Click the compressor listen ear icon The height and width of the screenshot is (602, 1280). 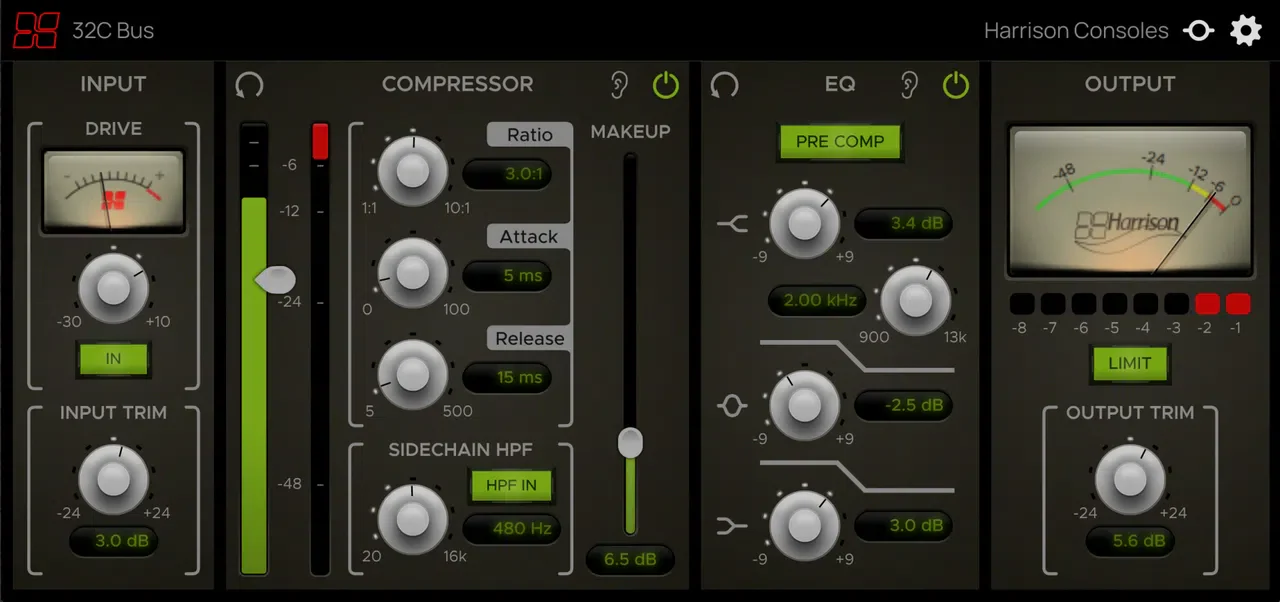point(621,85)
